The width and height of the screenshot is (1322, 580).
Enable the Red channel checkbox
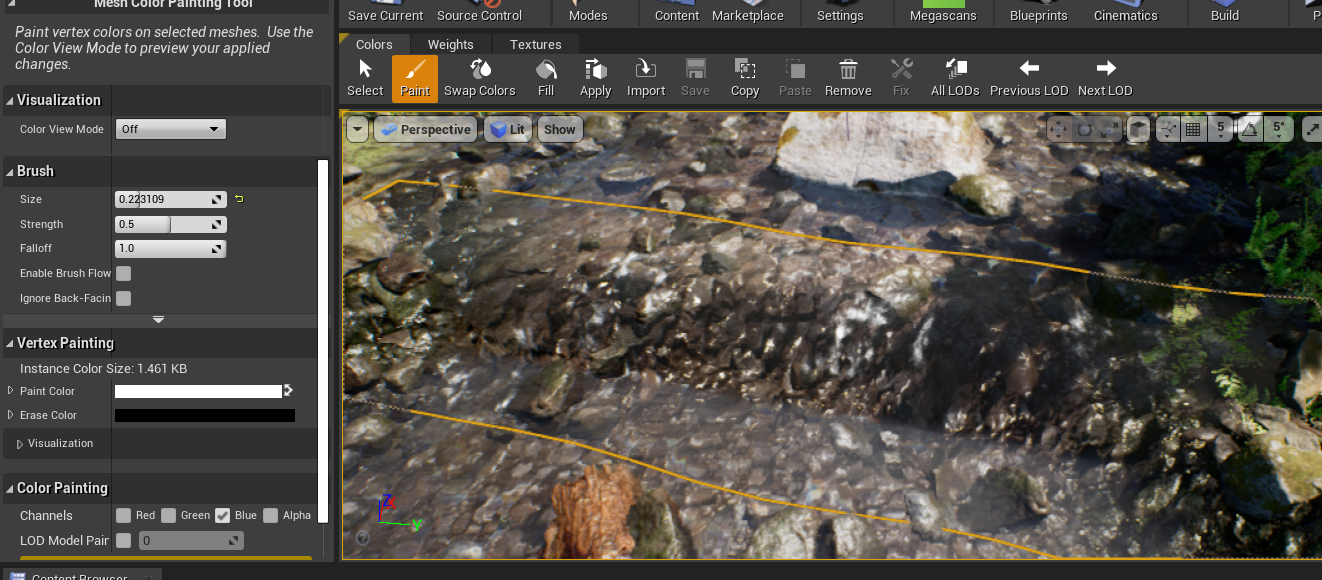click(x=123, y=515)
